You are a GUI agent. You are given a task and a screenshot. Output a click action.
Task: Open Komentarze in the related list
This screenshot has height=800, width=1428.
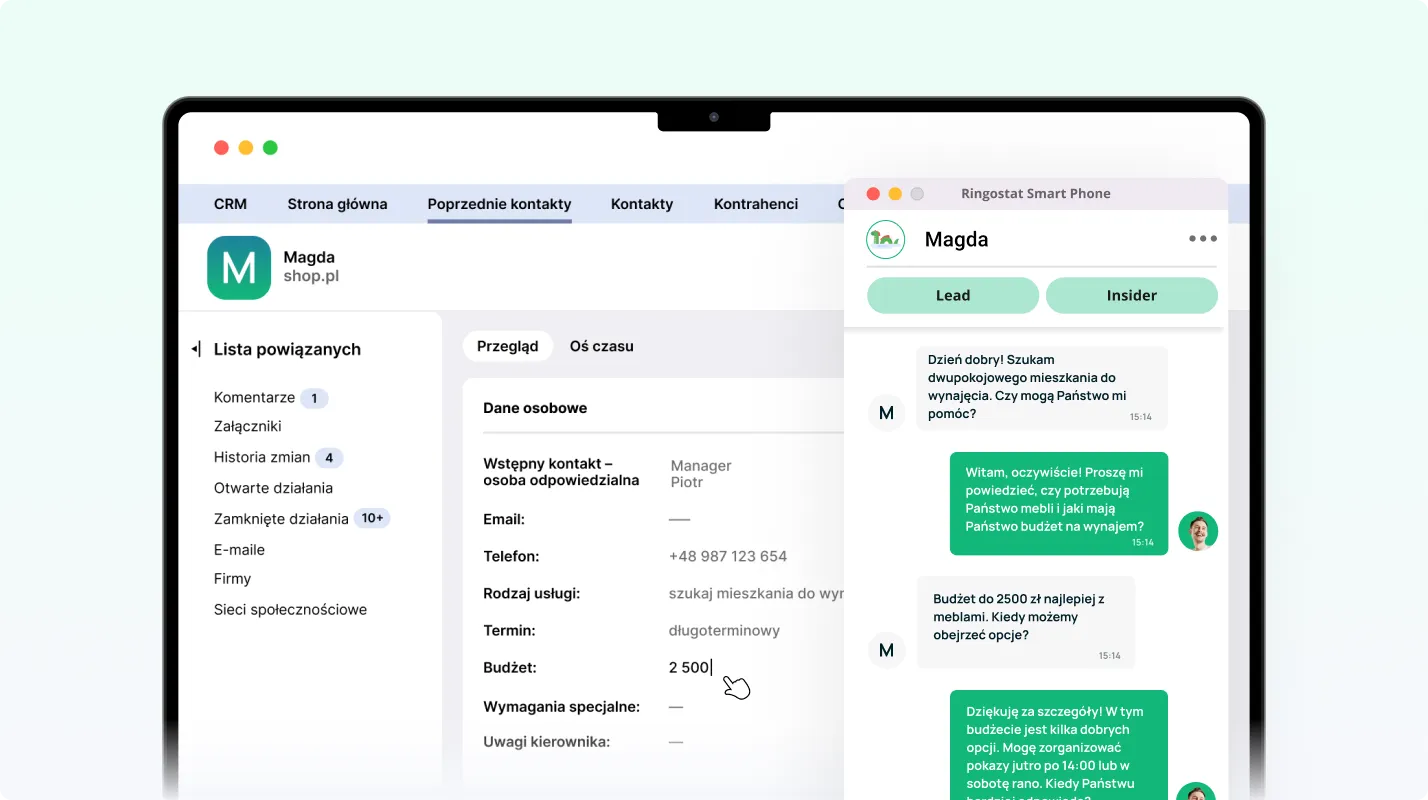[x=254, y=398]
